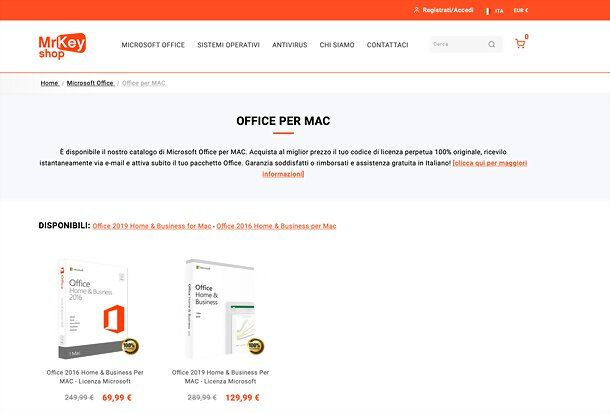Go to Chi Siamo page

[x=337, y=45]
